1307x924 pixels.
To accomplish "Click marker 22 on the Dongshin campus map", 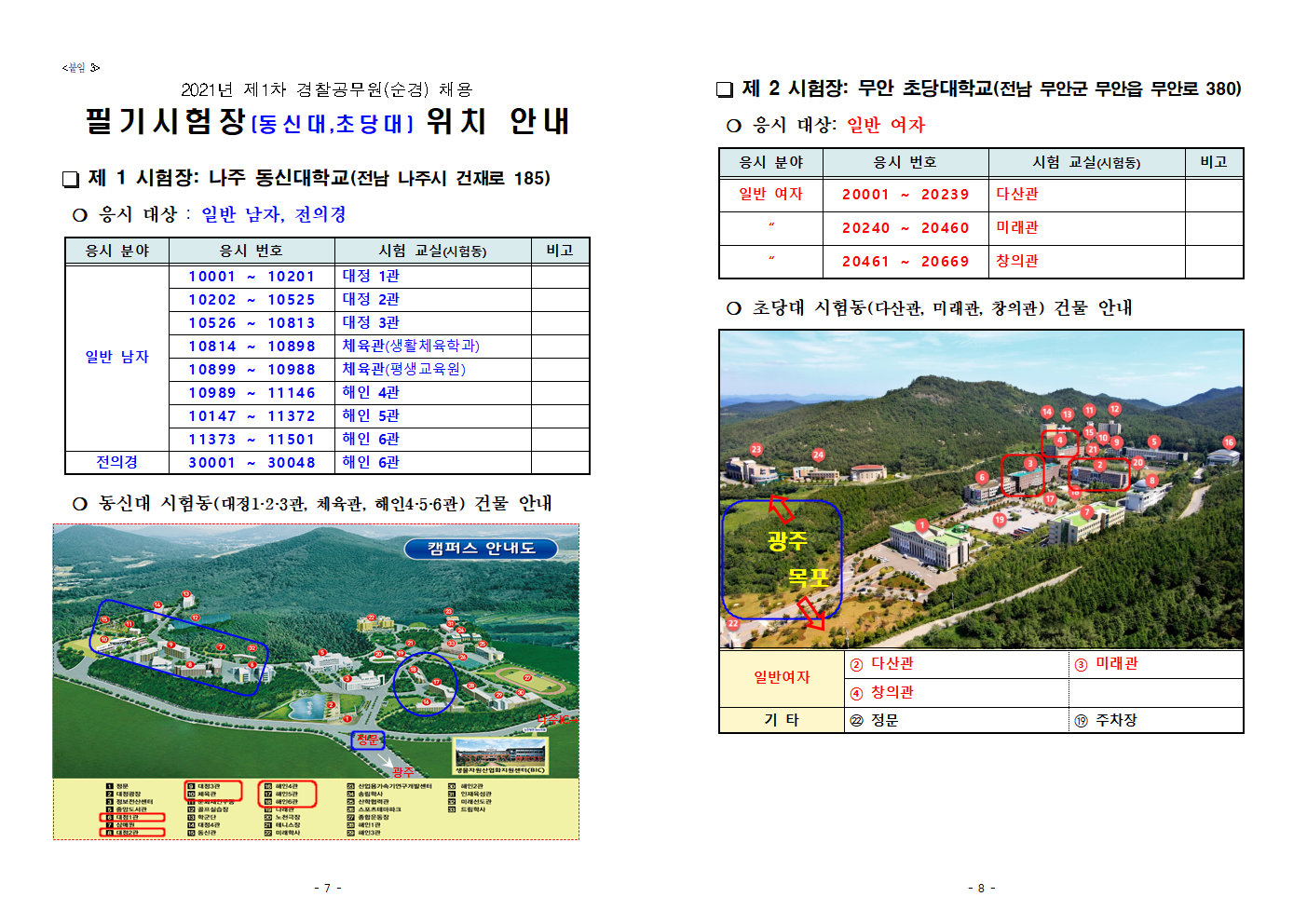I will click(x=371, y=617).
